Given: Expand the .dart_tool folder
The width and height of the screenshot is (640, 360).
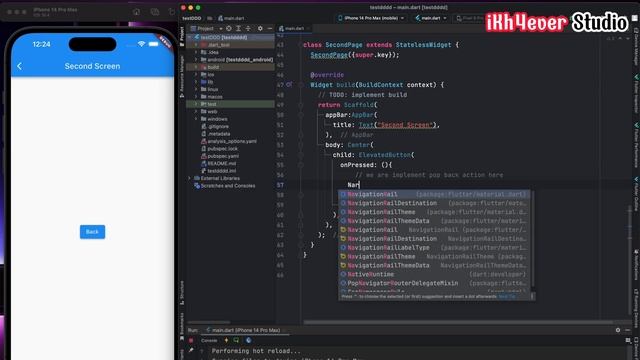Looking at the screenshot, I should click(196, 44).
